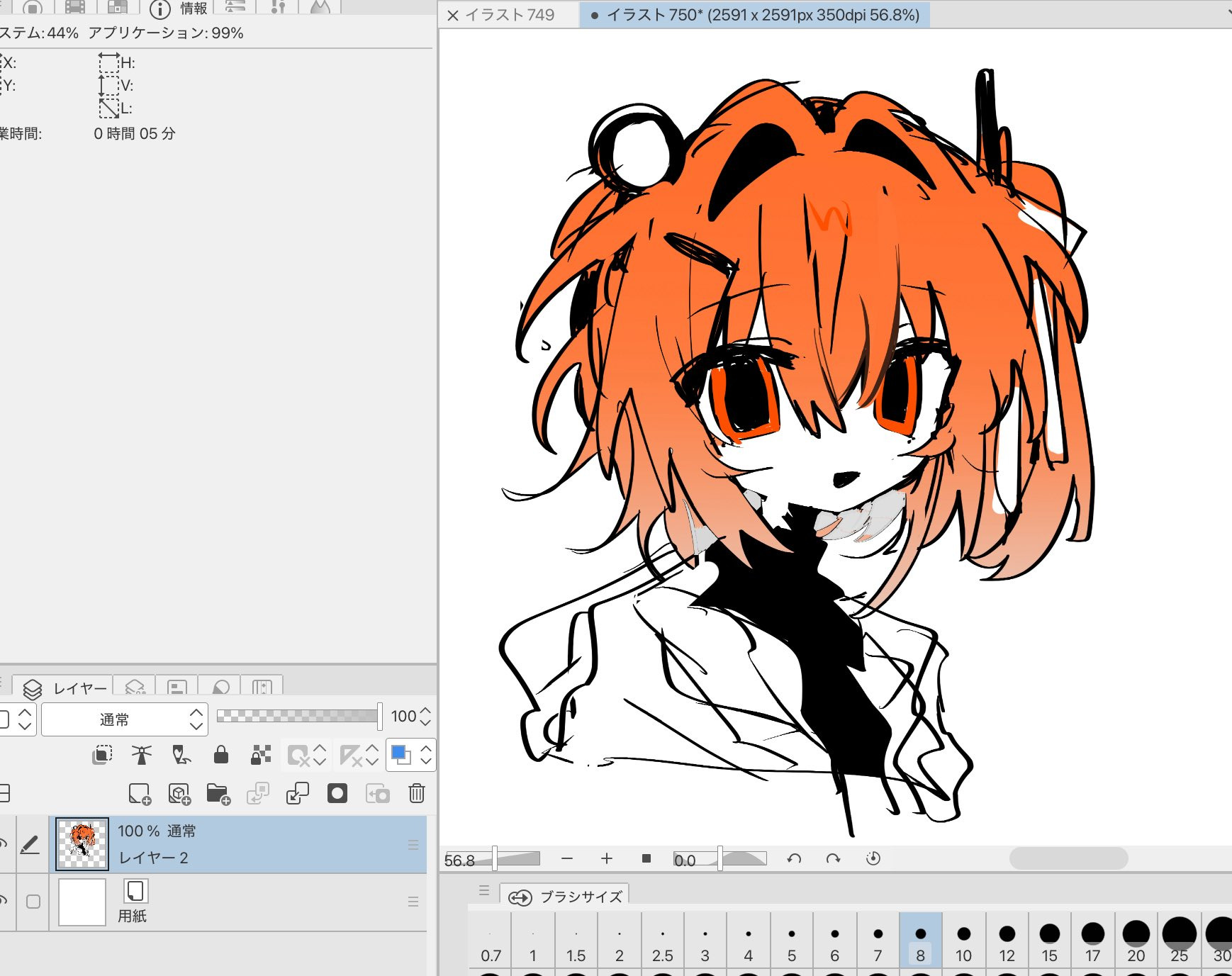Screen dimensions: 1232x976
Task: Click the merge with layer below icon
Action: click(298, 793)
